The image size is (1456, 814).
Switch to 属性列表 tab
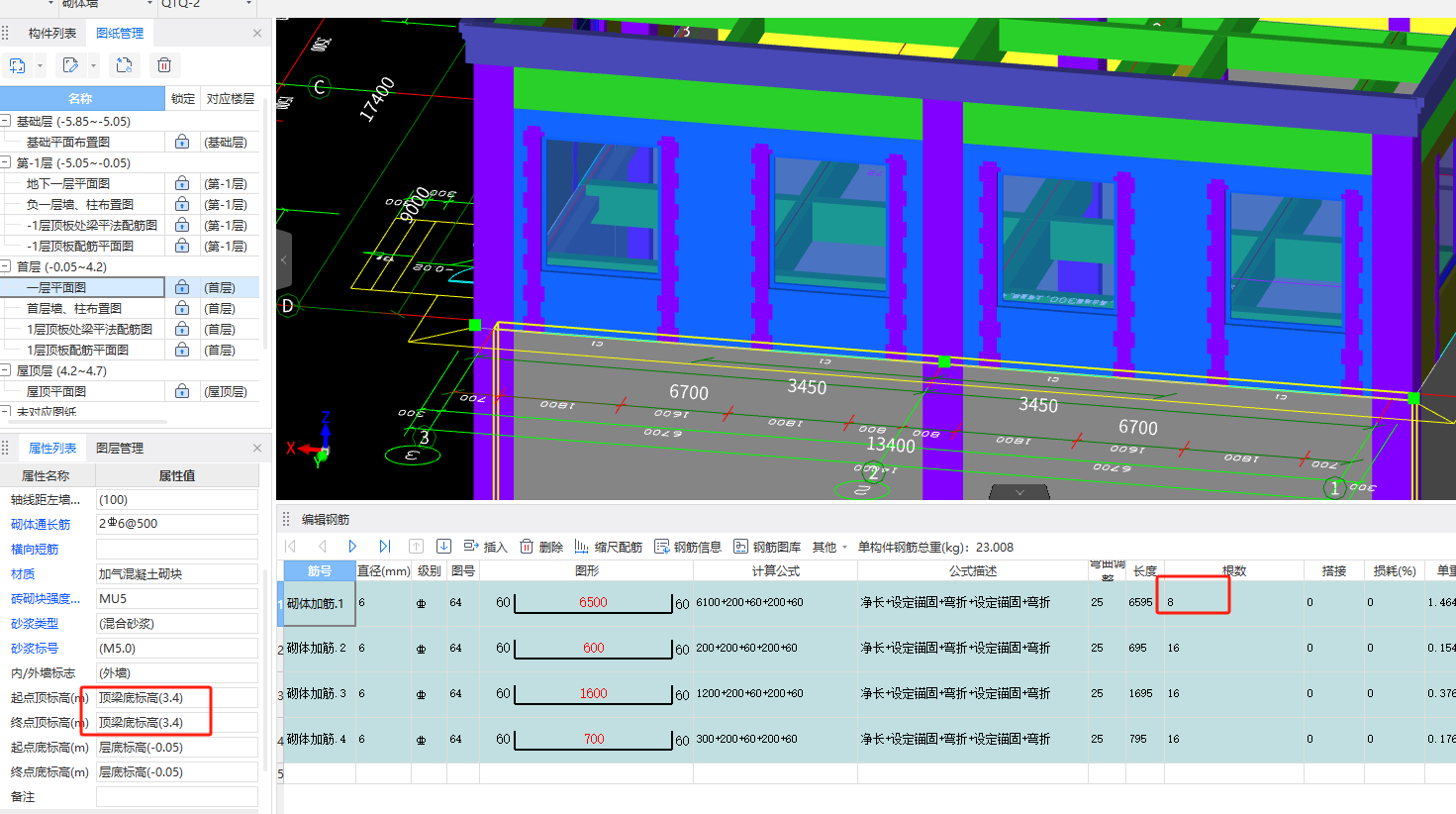click(52, 448)
